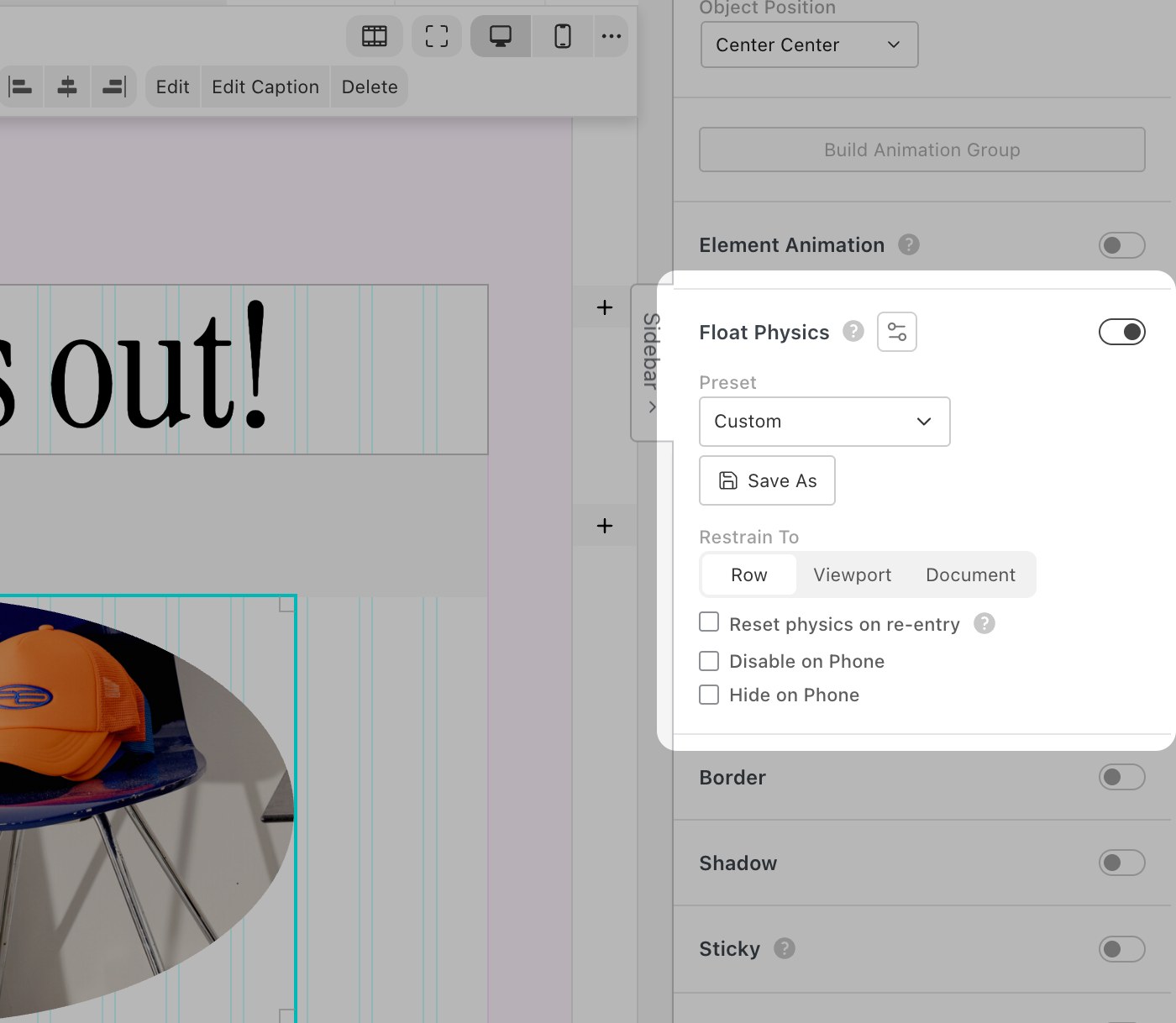Check Disable on Phone
This screenshot has height=1023, width=1176.
(x=709, y=661)
